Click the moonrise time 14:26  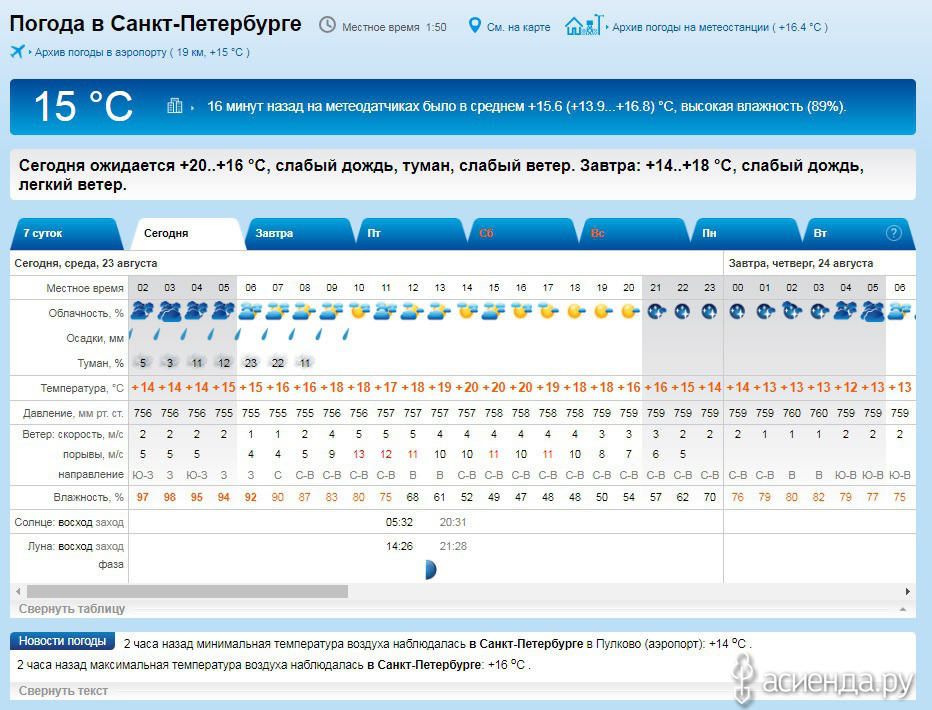point(399,546)
